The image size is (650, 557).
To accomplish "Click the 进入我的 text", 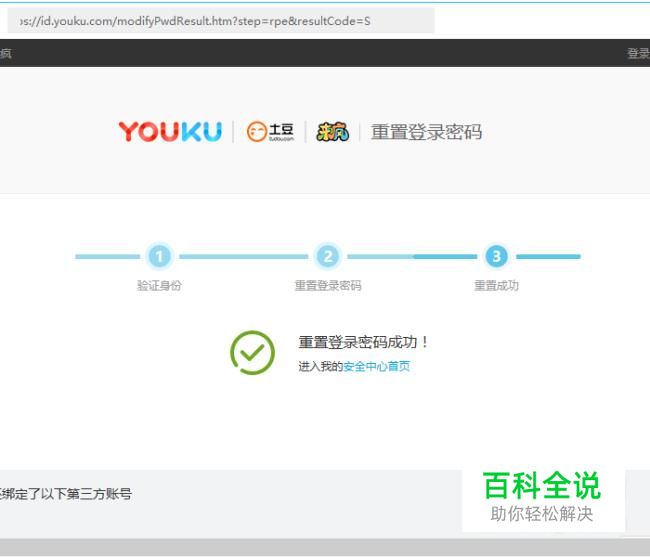I will 320,366.
